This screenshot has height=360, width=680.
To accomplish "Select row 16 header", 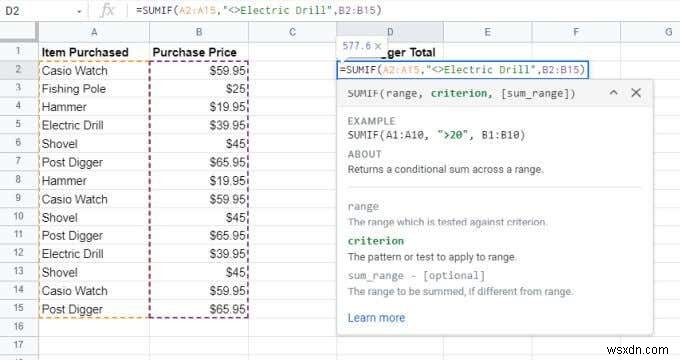I will click(18, 327).
